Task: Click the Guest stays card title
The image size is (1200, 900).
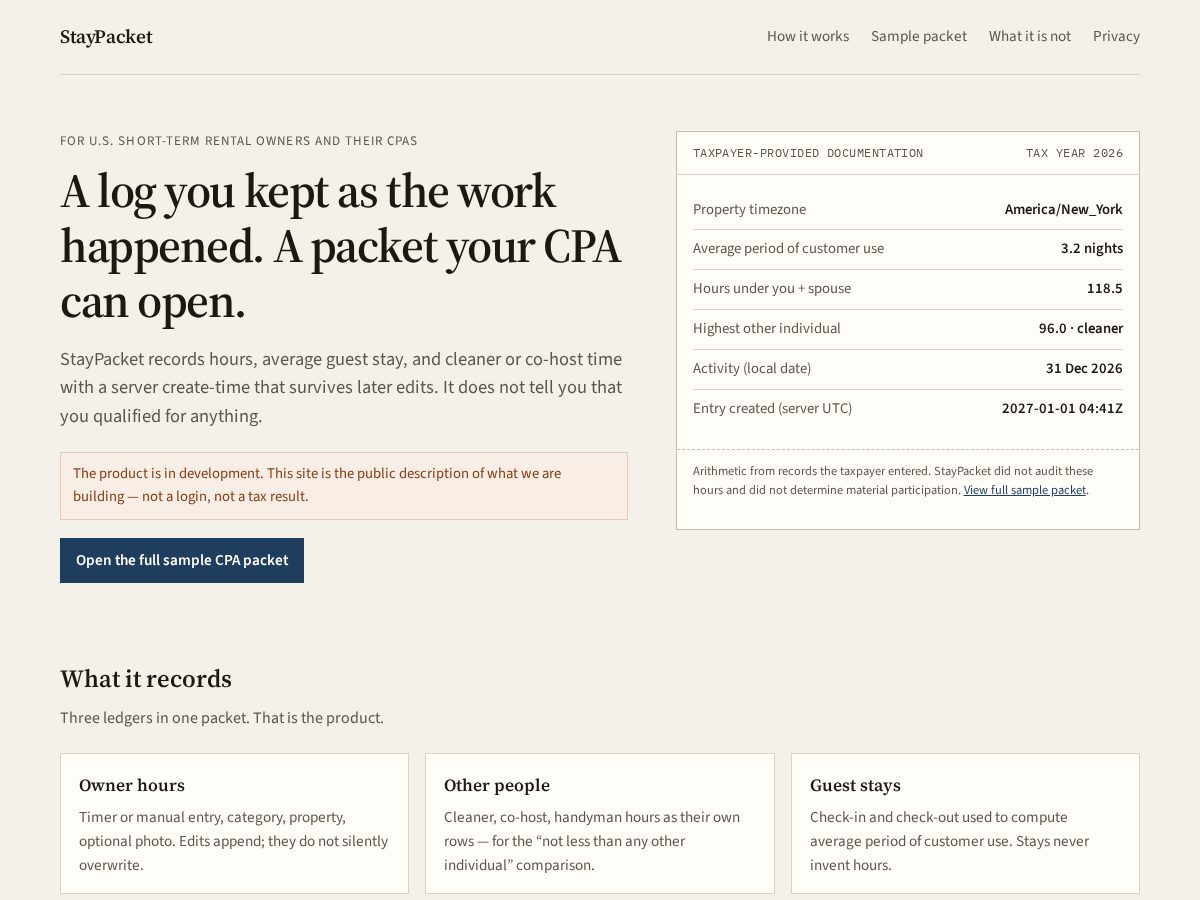Action: click(855, 785)
